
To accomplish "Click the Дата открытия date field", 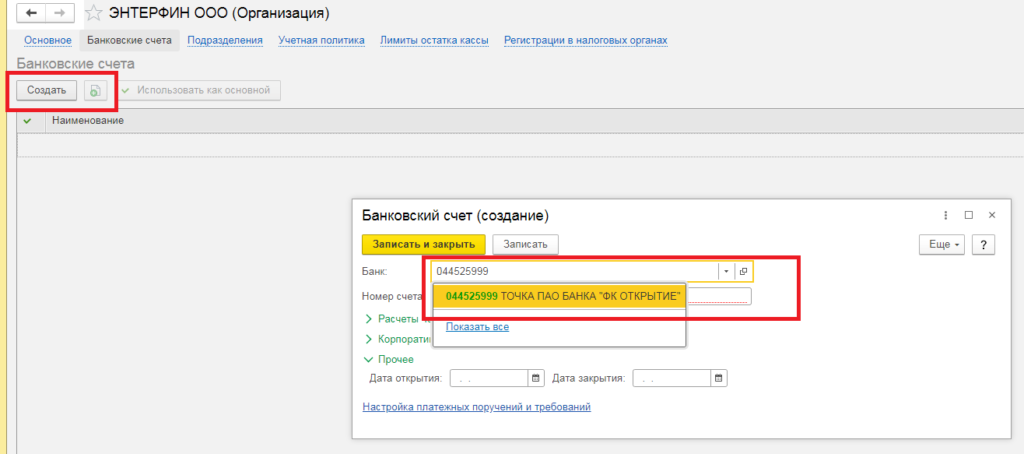I will (488, 378).
